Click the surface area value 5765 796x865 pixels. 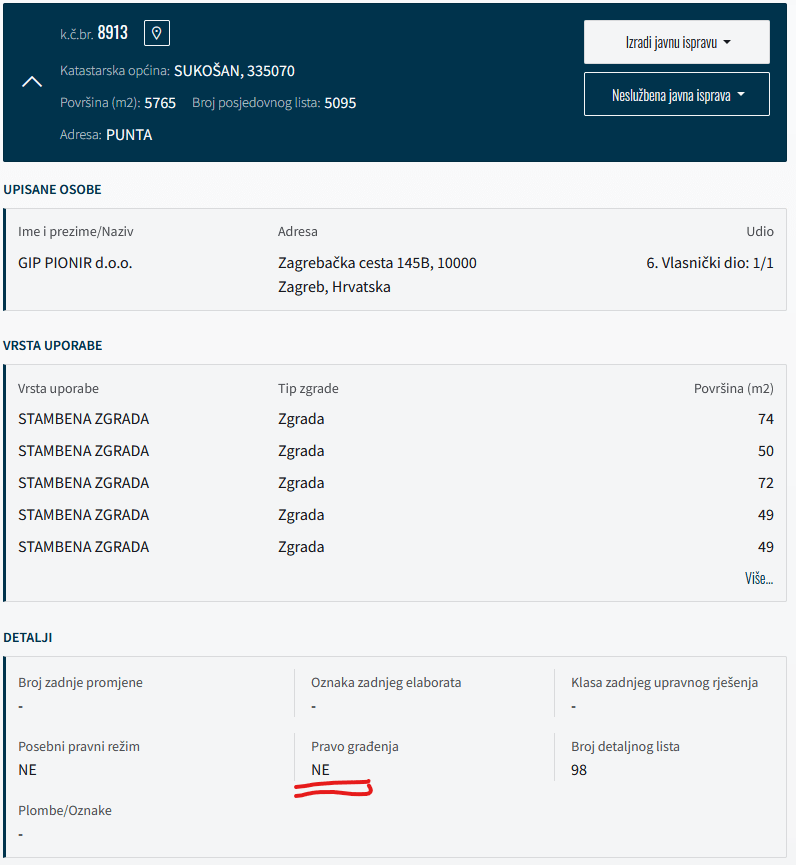(x=160, y=103)
